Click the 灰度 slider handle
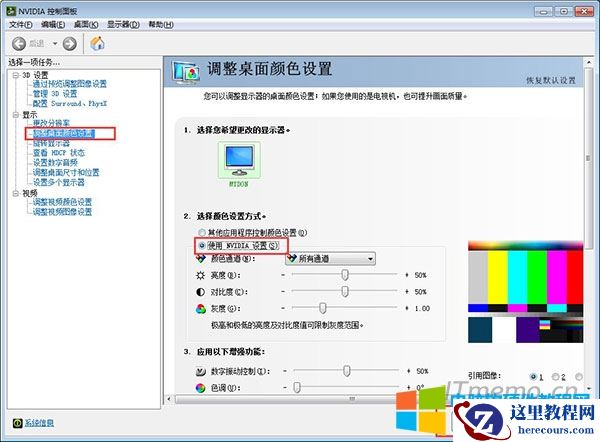This screenshot has width=600, height=442. coord(323,308)
